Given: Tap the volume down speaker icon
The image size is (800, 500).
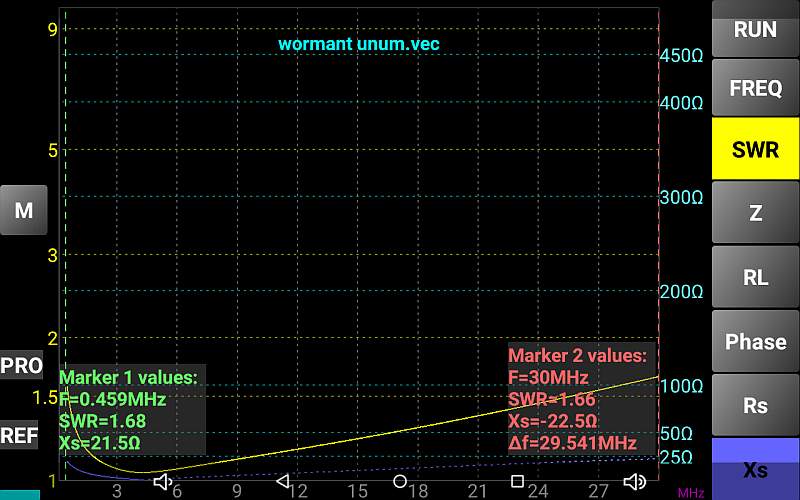Looking at the screenshot, I should (x=163, y=482).
